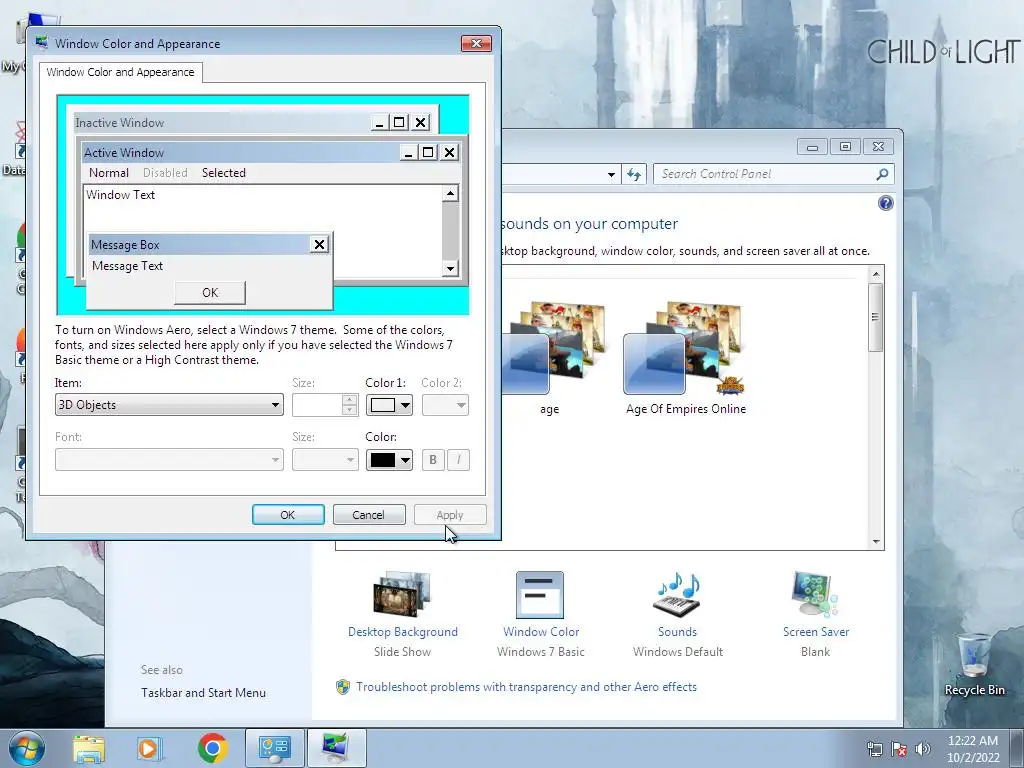
Task: Select the Age Of Empires Online theme
Action: tap(685, 357)
